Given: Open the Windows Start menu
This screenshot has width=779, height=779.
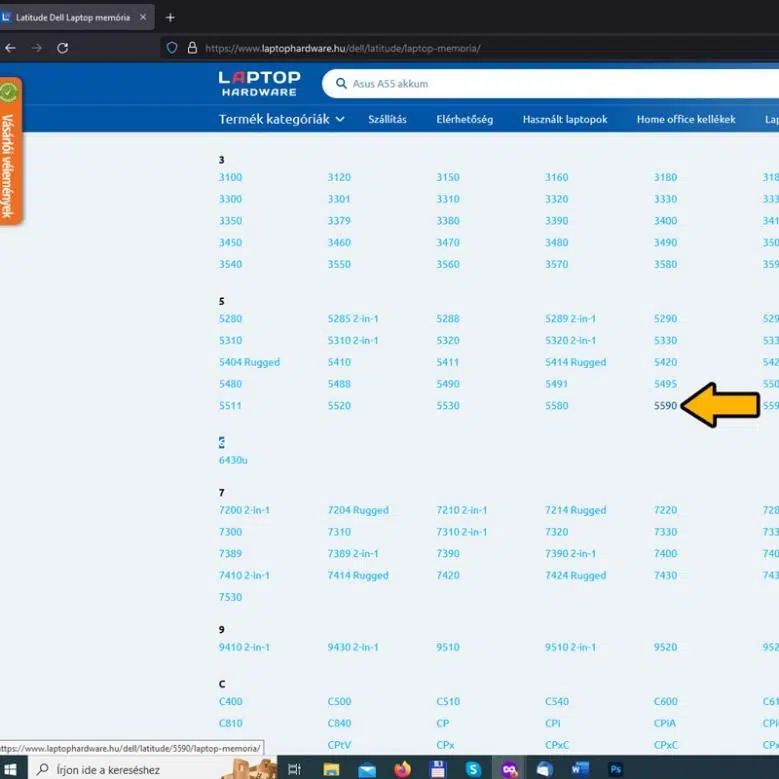Looking at the screenshot, I should click(10, 770).
